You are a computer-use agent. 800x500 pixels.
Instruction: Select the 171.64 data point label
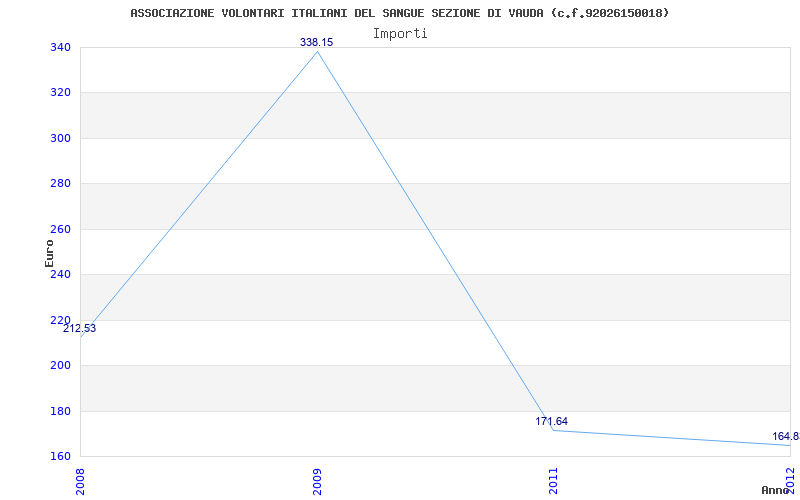click(x=552, y=421)
